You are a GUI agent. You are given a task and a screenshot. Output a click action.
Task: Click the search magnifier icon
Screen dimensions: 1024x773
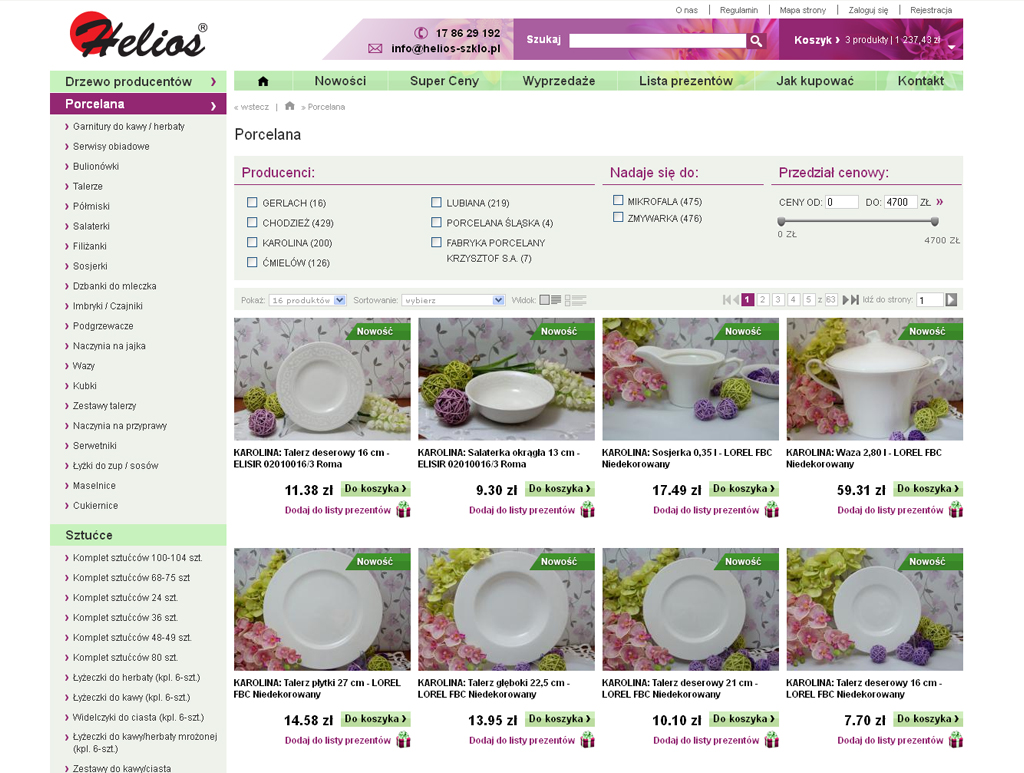(756, 40)
